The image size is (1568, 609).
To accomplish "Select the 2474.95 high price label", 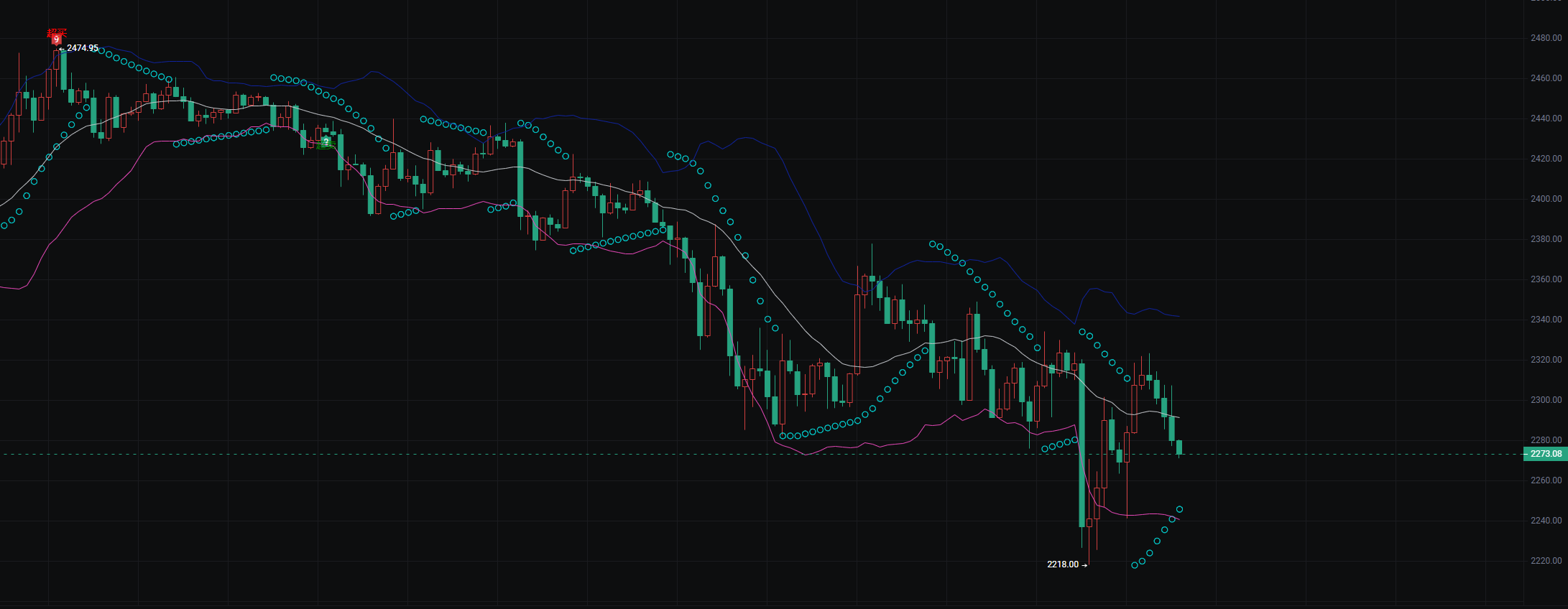I will click(x=82, y=48).
